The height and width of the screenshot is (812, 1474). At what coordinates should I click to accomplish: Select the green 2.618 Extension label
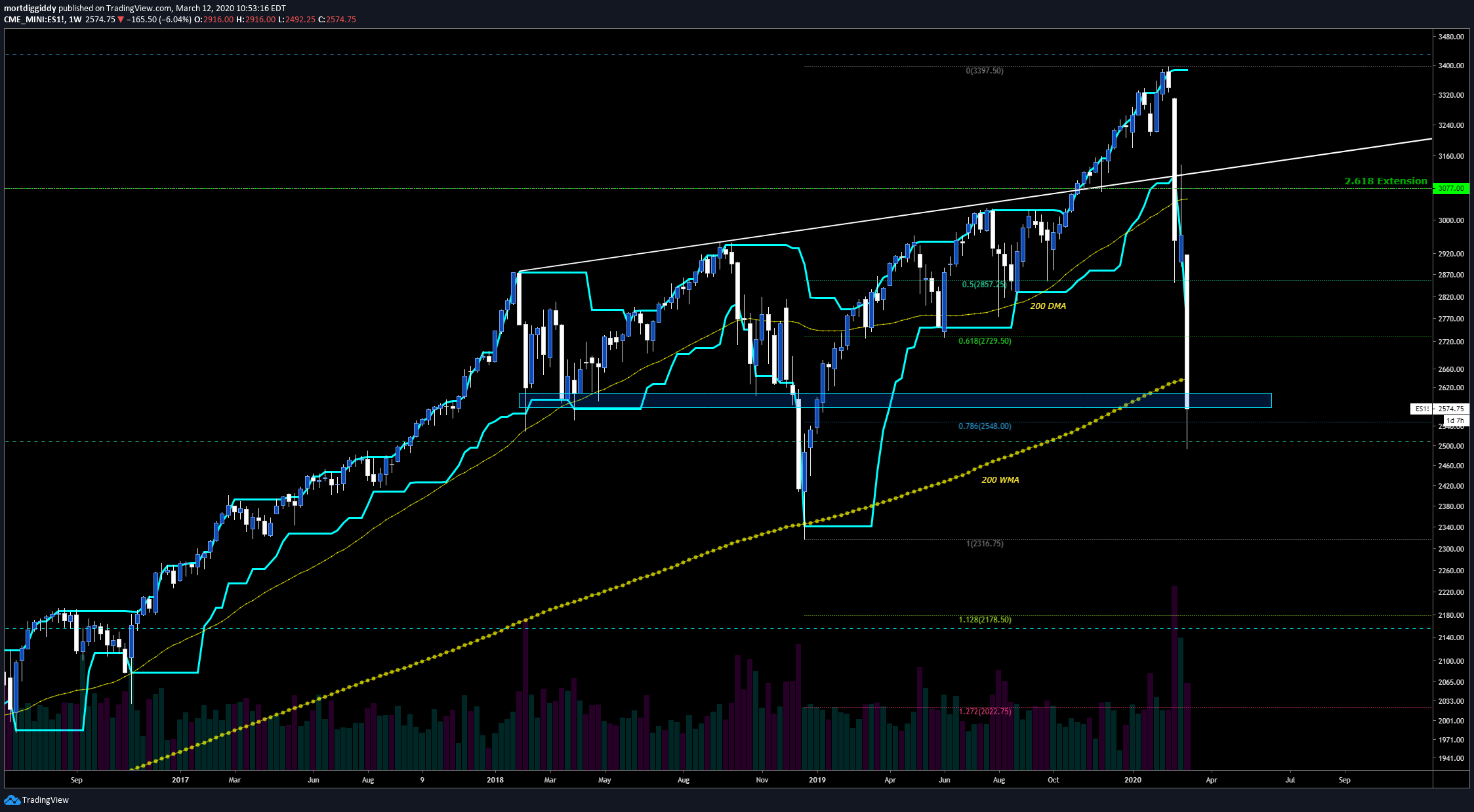coord(1385,181)
